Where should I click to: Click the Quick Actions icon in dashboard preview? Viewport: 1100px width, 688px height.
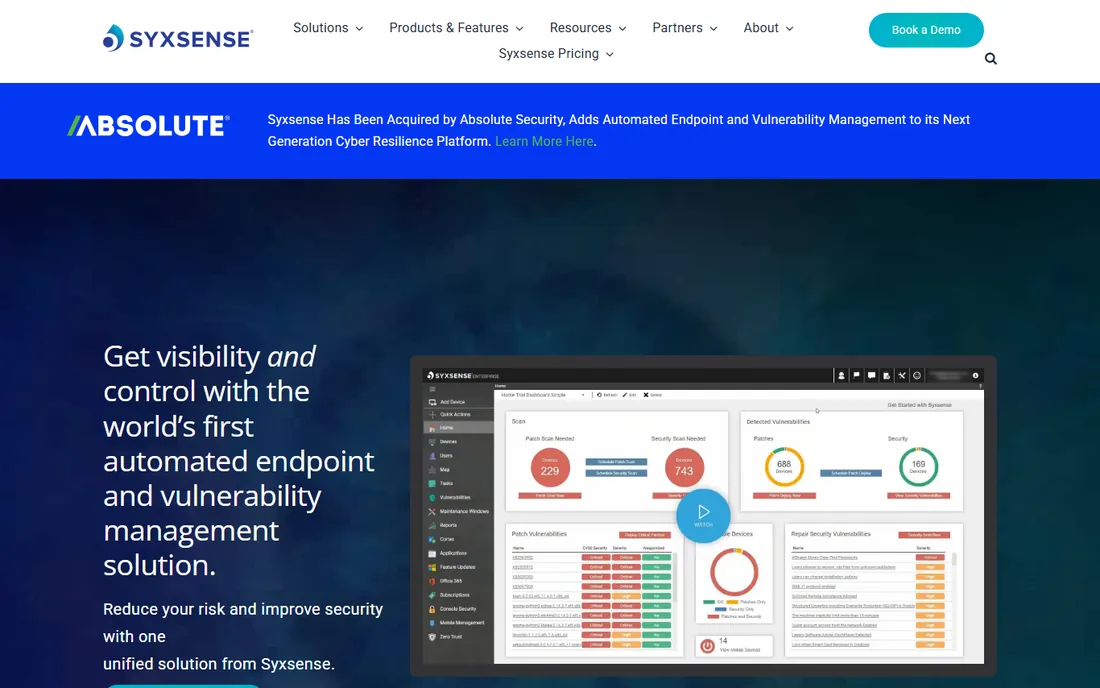coord(432,414)
